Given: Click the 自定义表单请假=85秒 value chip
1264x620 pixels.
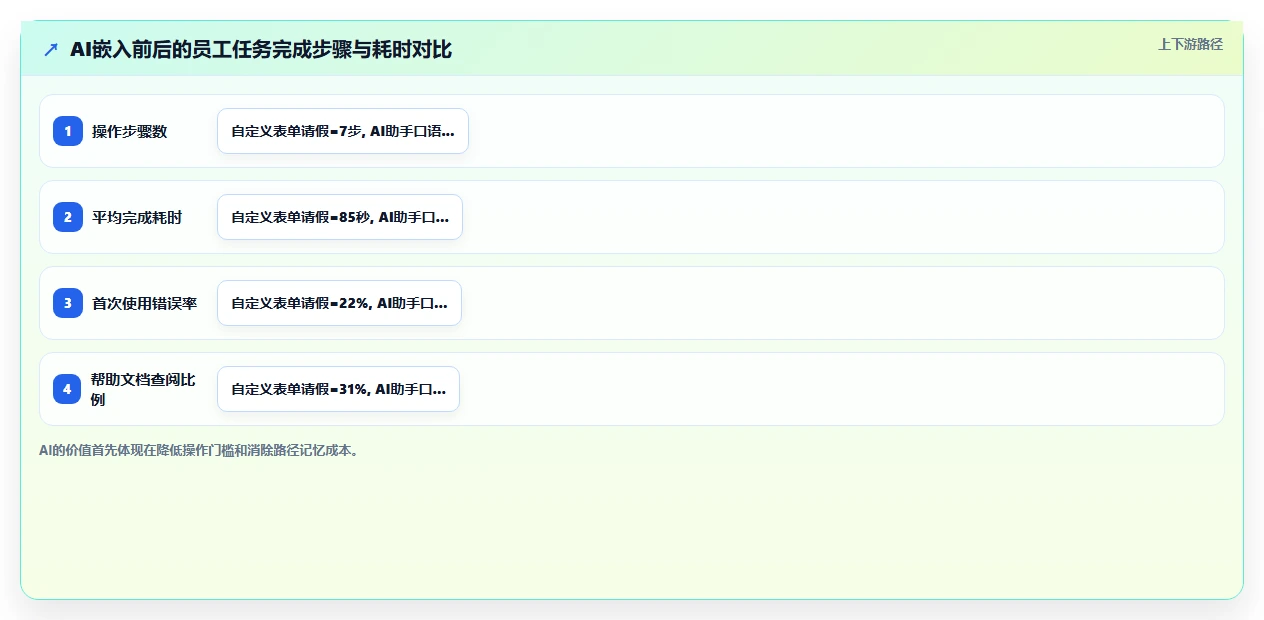Looking at the screenshot, I should [340, 217].
